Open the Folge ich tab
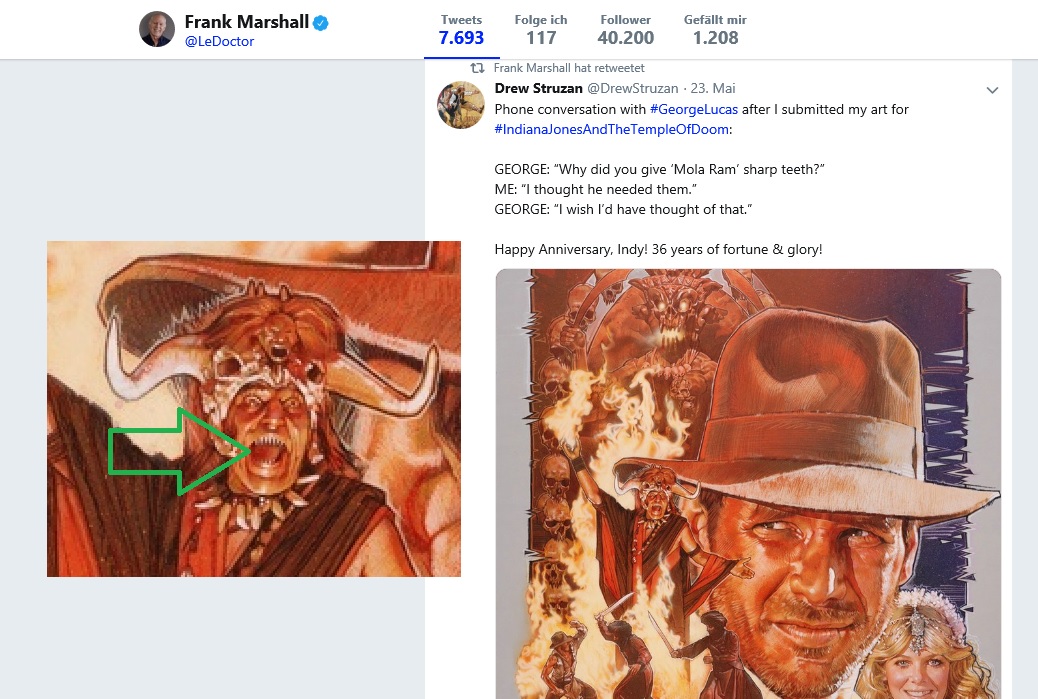The width and height of the screenshot is (1038, 699). point(541,30)
